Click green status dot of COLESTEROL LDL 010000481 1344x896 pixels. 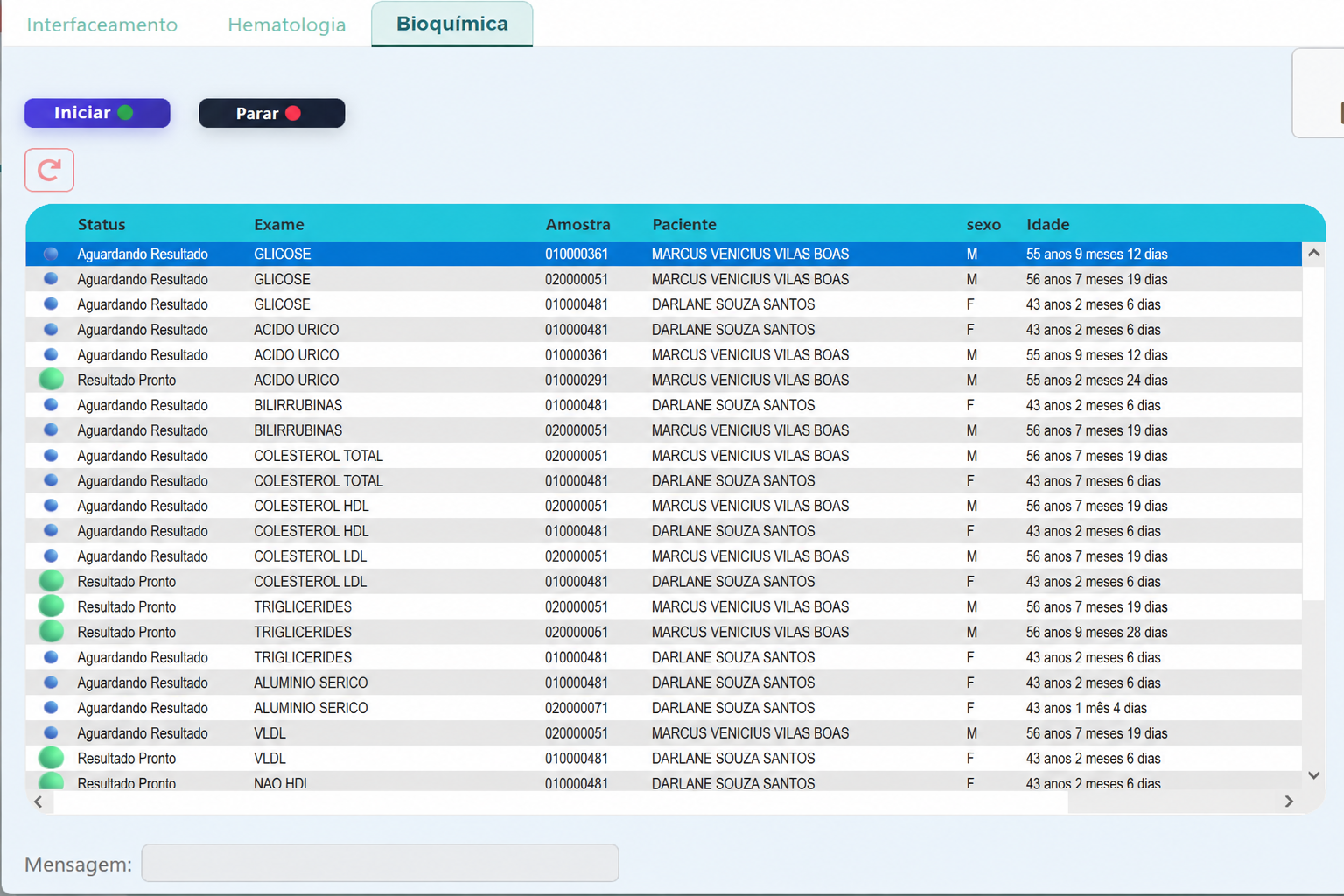pyautogui.click(x=52, y=581)
